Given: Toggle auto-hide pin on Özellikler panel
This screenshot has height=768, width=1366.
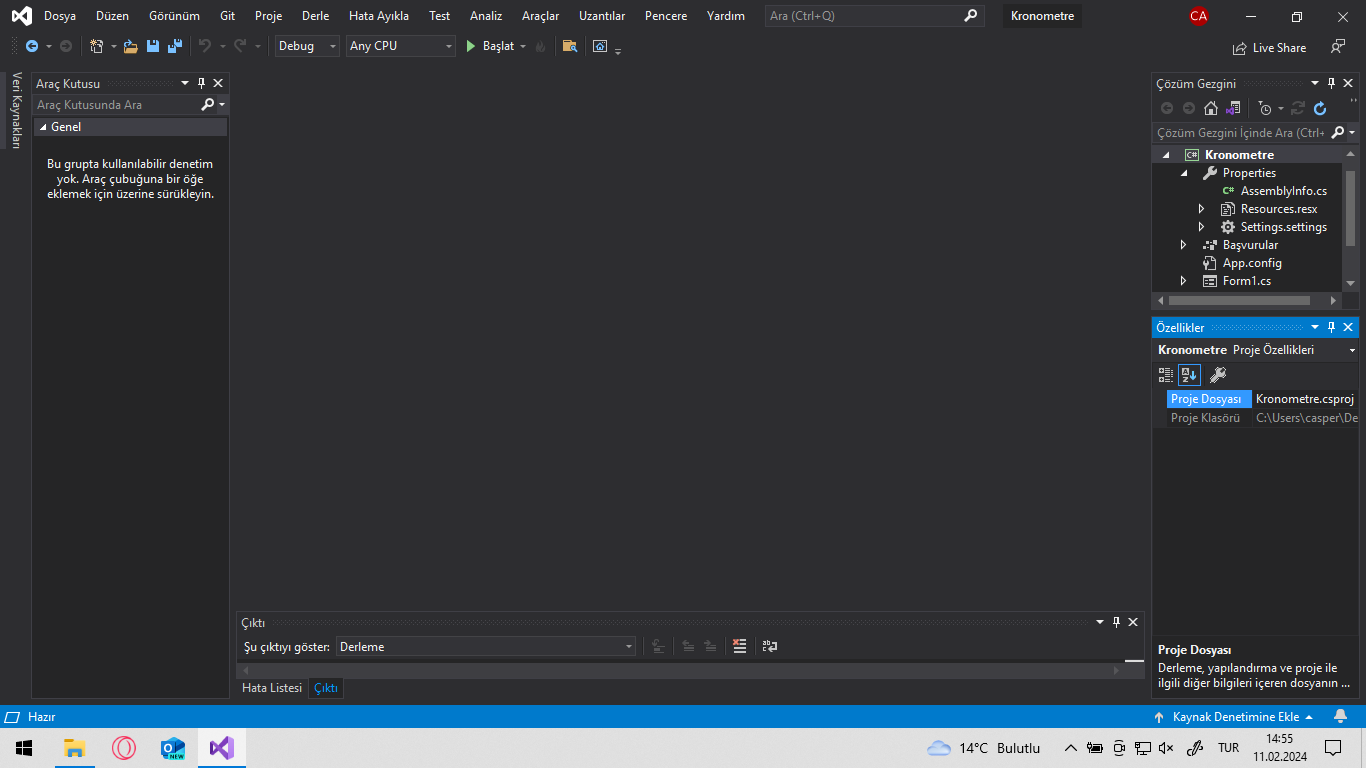Looking at the screenshot, I should coord(1331,327).
